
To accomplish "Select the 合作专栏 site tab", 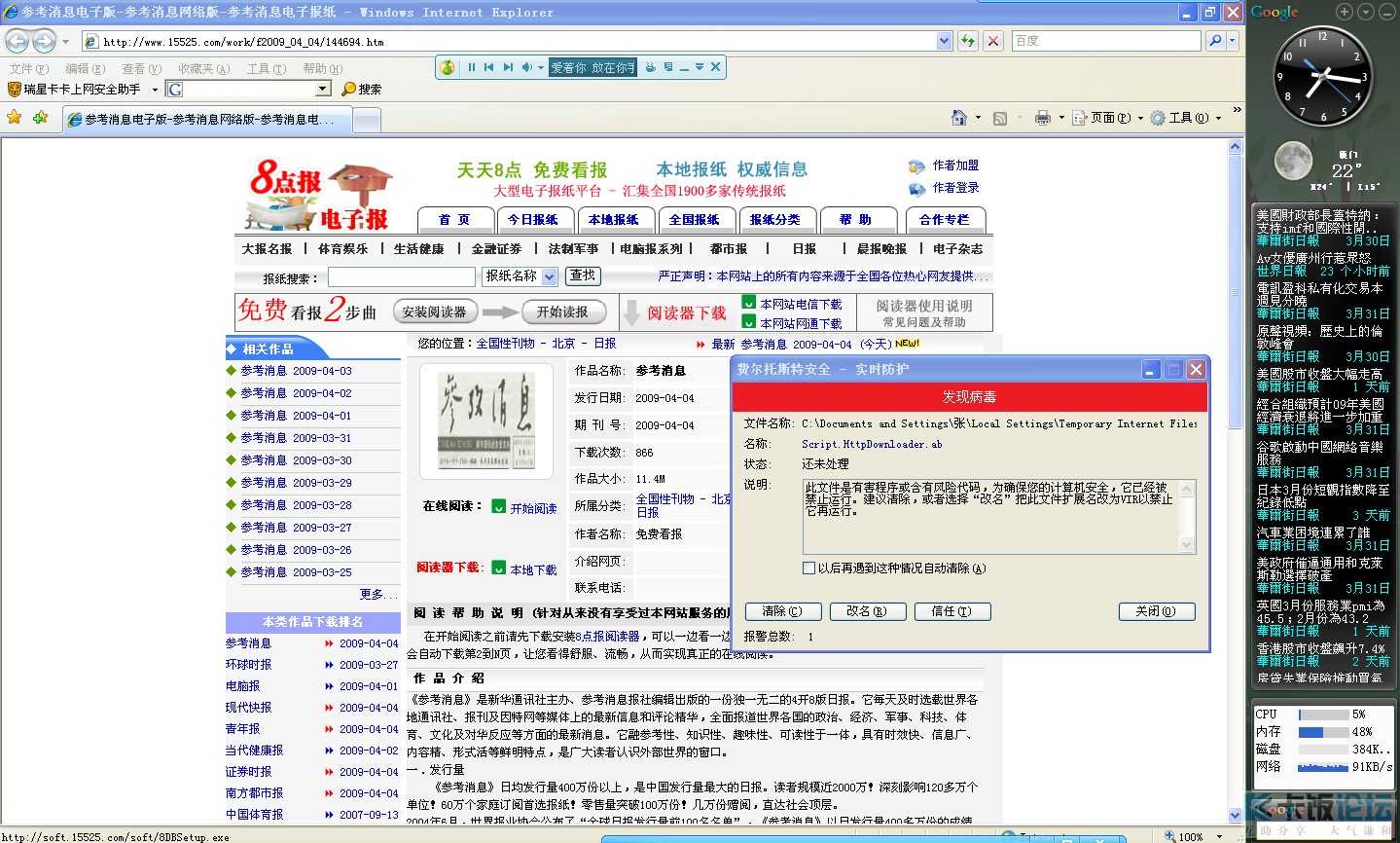I will point(945,220).
